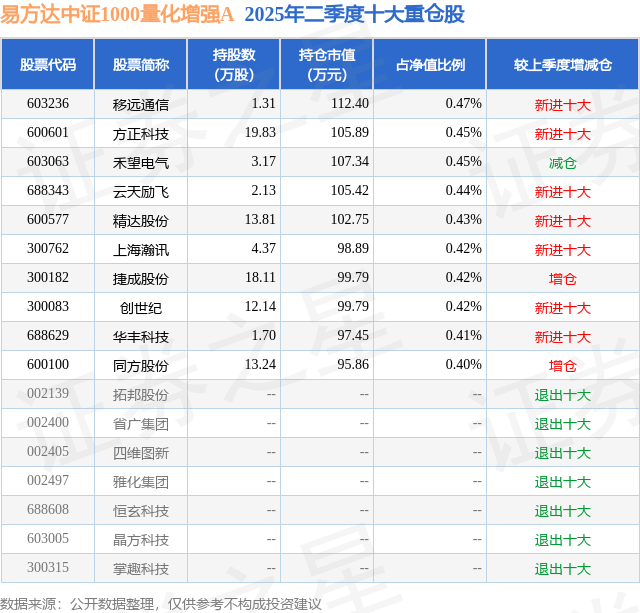Select stock name 方正科技
The height and width of the screenshot is (613, 640).
click(x=141, y=134)
